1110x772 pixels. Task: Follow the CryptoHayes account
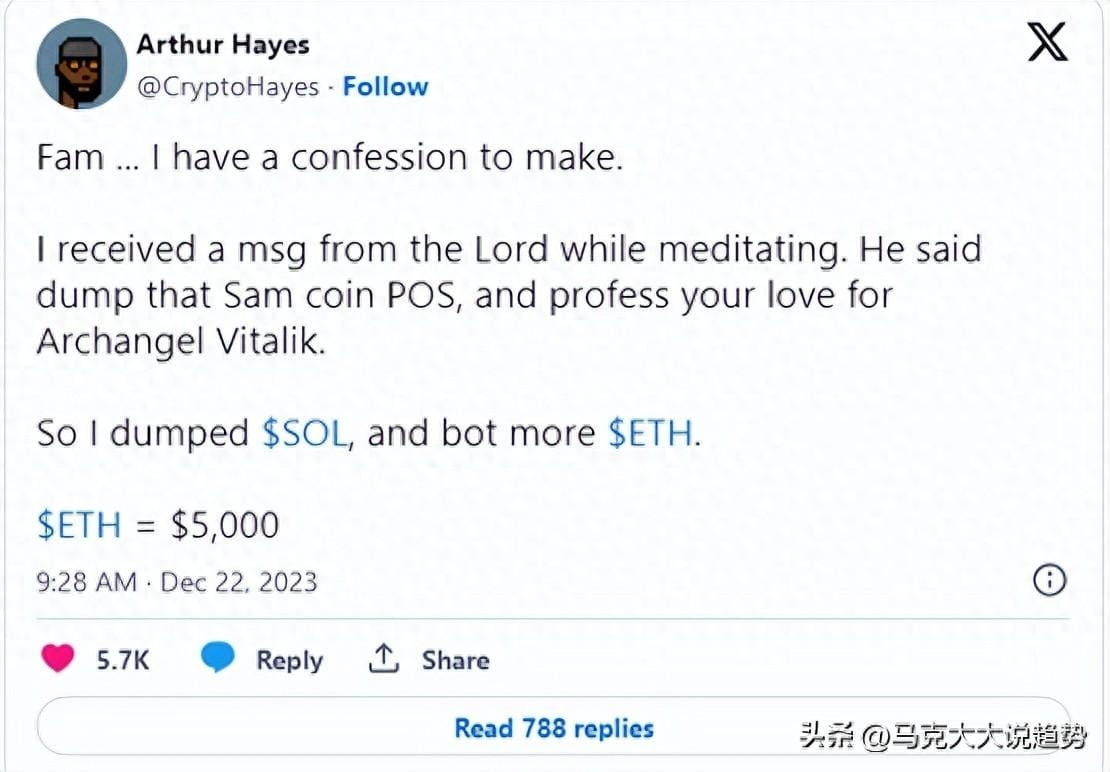click(x=385, y=87)
